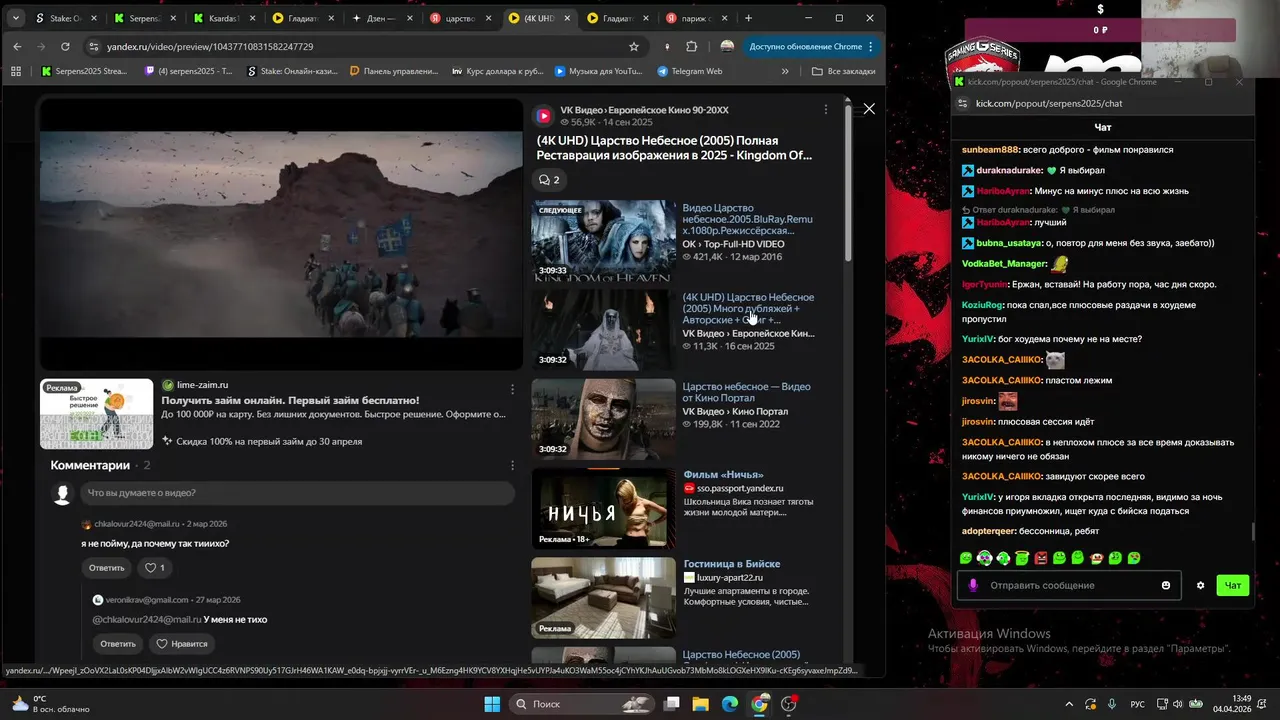Switch to the Дзен browser tab
The width and height of the screenshot is (1280, 720).
coord(384,18)
